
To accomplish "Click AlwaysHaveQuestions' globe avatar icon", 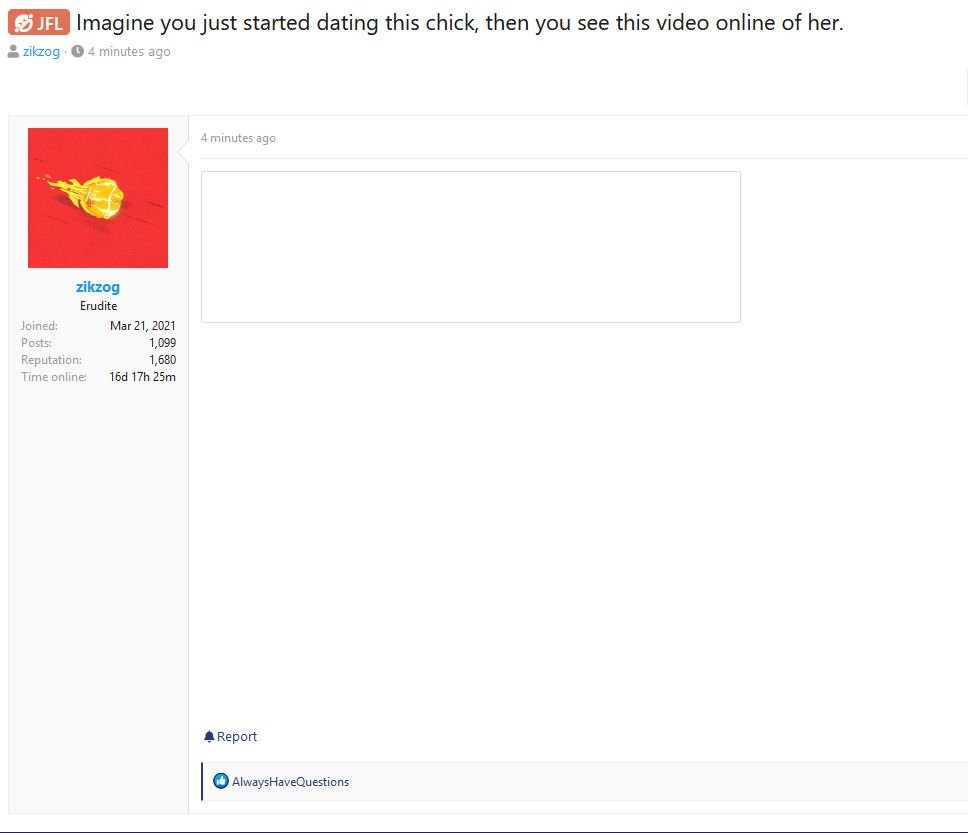I will pos(221,781).
